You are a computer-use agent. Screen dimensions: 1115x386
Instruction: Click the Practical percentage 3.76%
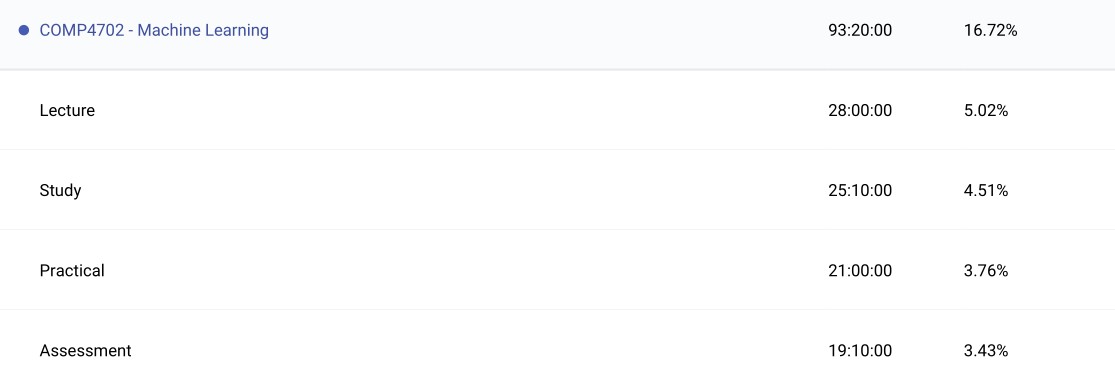(986, 271)
